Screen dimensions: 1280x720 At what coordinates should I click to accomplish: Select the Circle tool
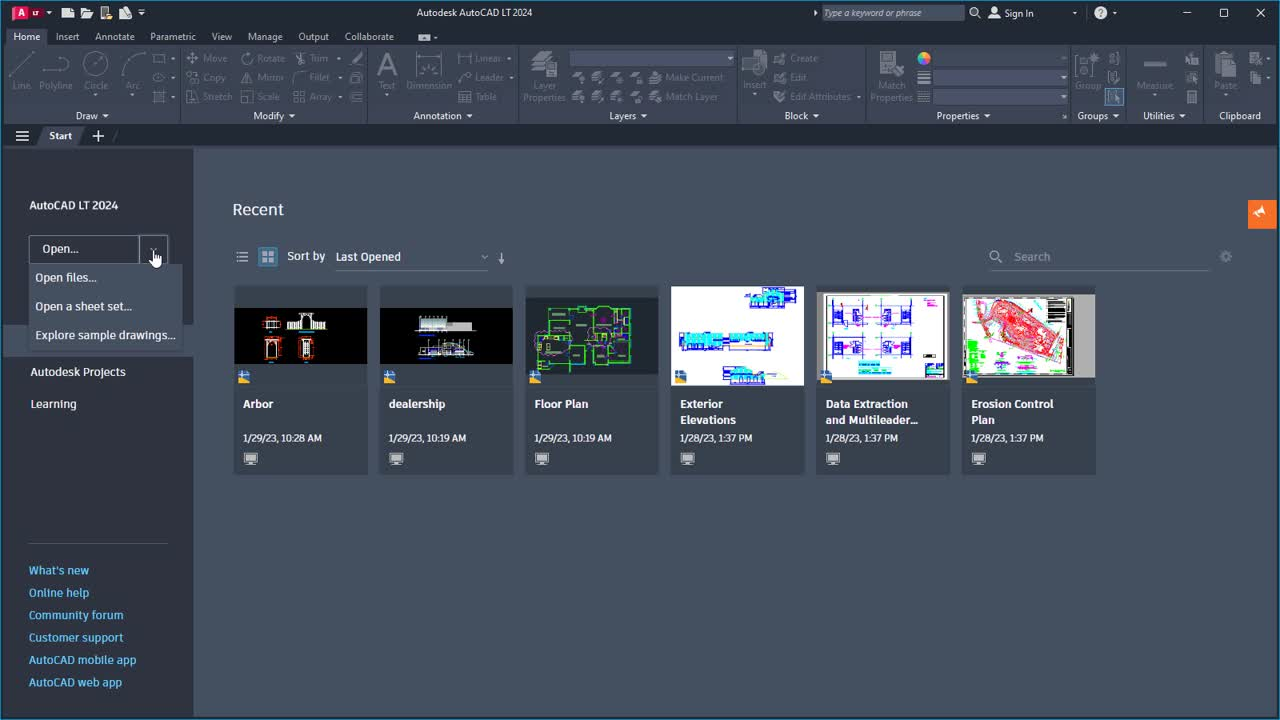96,72
